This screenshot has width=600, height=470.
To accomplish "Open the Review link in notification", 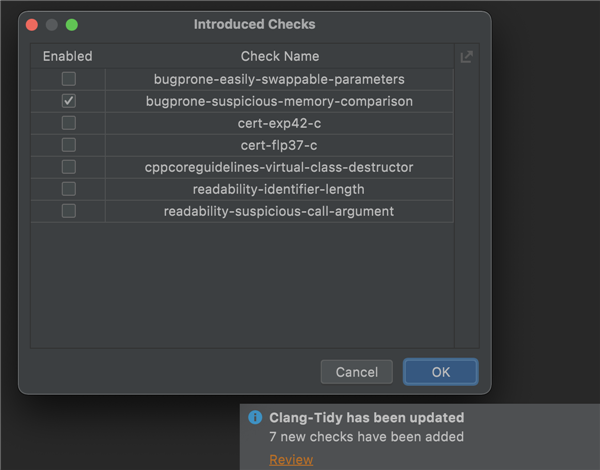I will tap(291, 459).
